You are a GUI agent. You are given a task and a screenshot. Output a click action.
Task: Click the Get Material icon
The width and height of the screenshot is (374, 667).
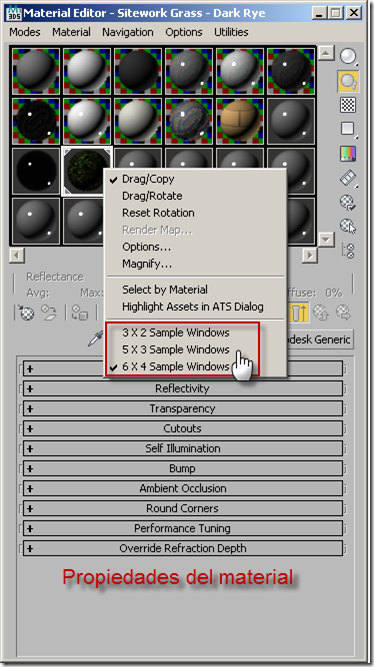click(x=26, y=313)
